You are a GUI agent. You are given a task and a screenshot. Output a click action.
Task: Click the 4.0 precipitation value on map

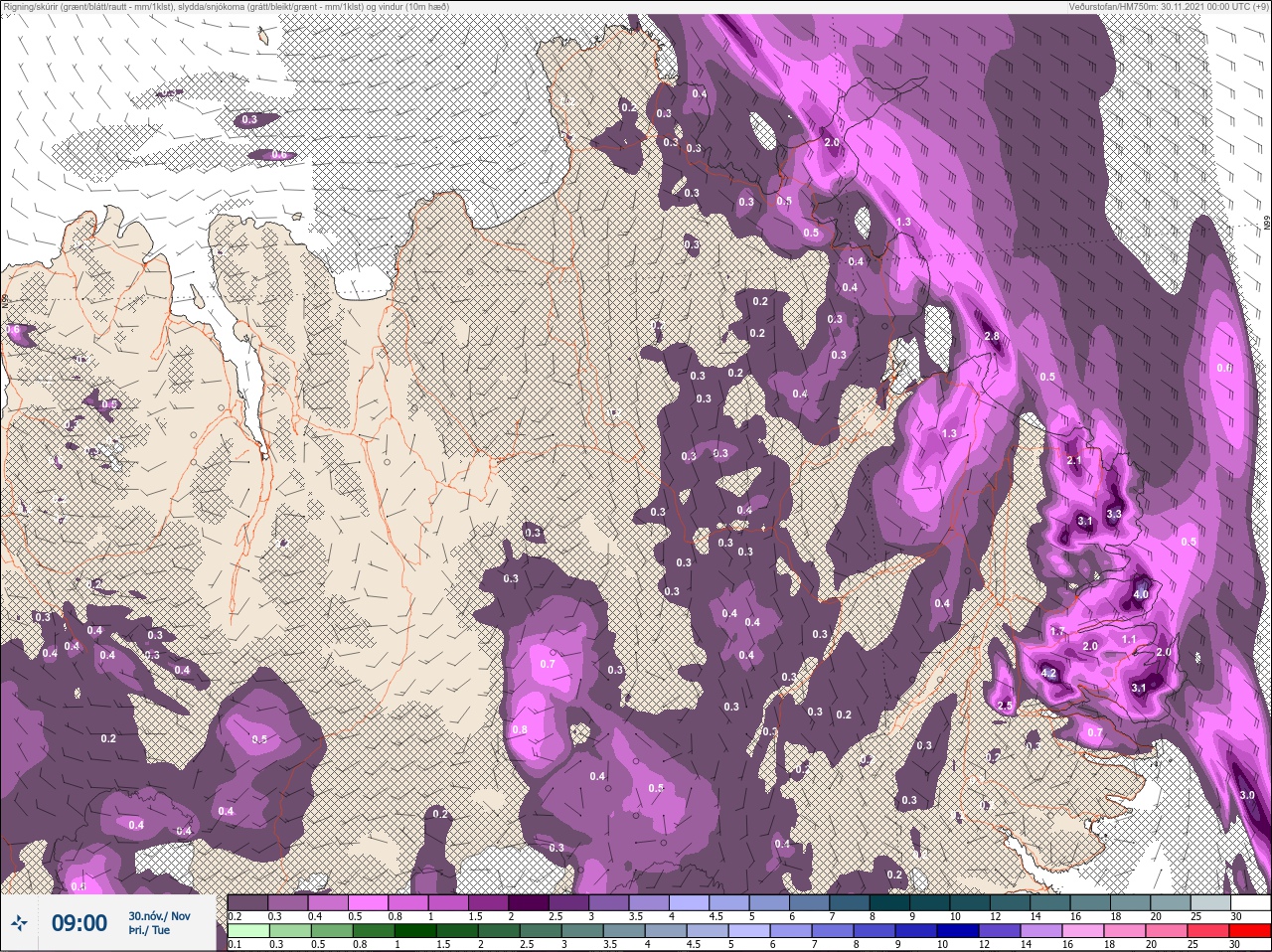point(1141,594)
